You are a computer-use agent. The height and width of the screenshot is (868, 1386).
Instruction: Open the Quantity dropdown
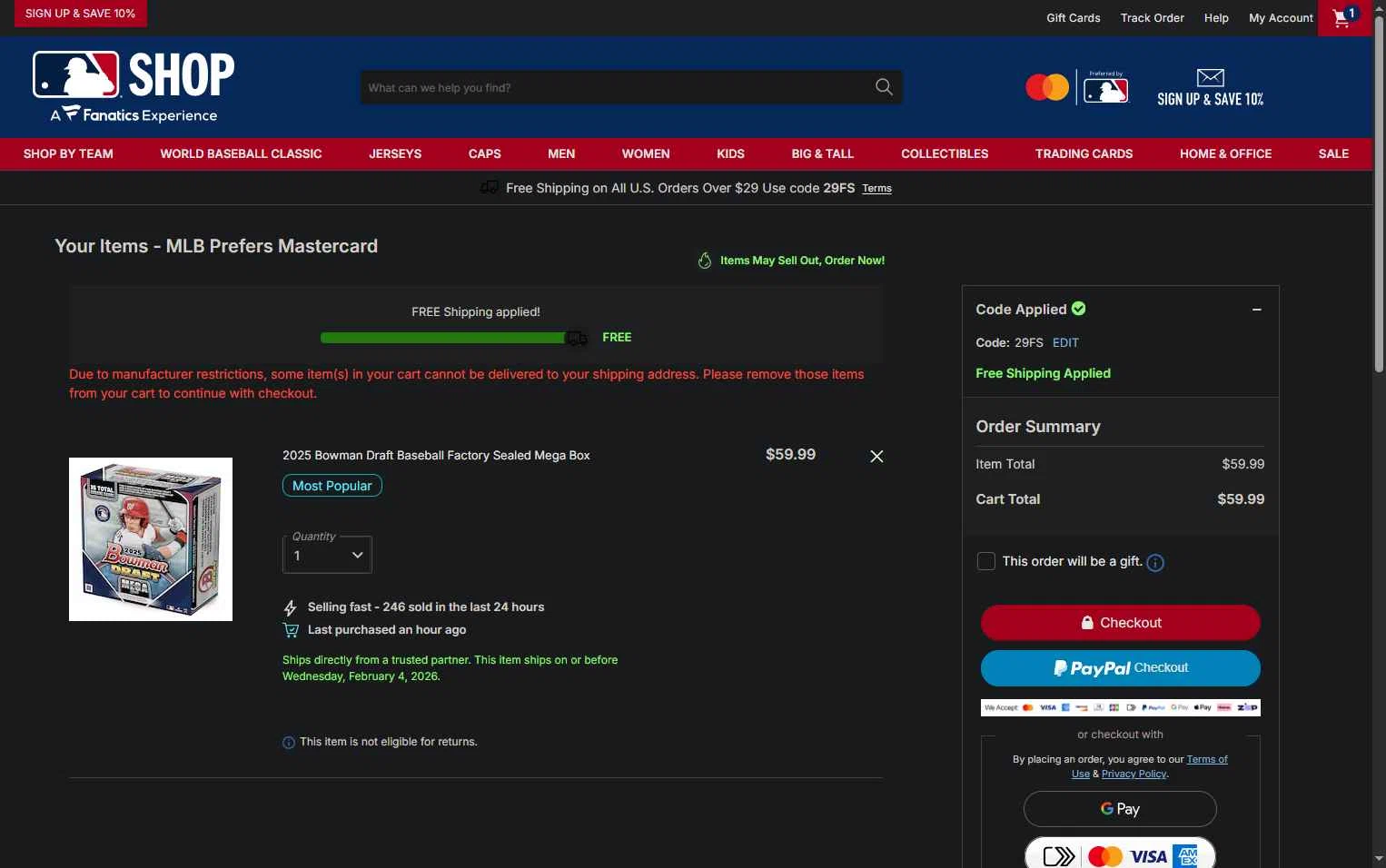(x=327, y=555)
